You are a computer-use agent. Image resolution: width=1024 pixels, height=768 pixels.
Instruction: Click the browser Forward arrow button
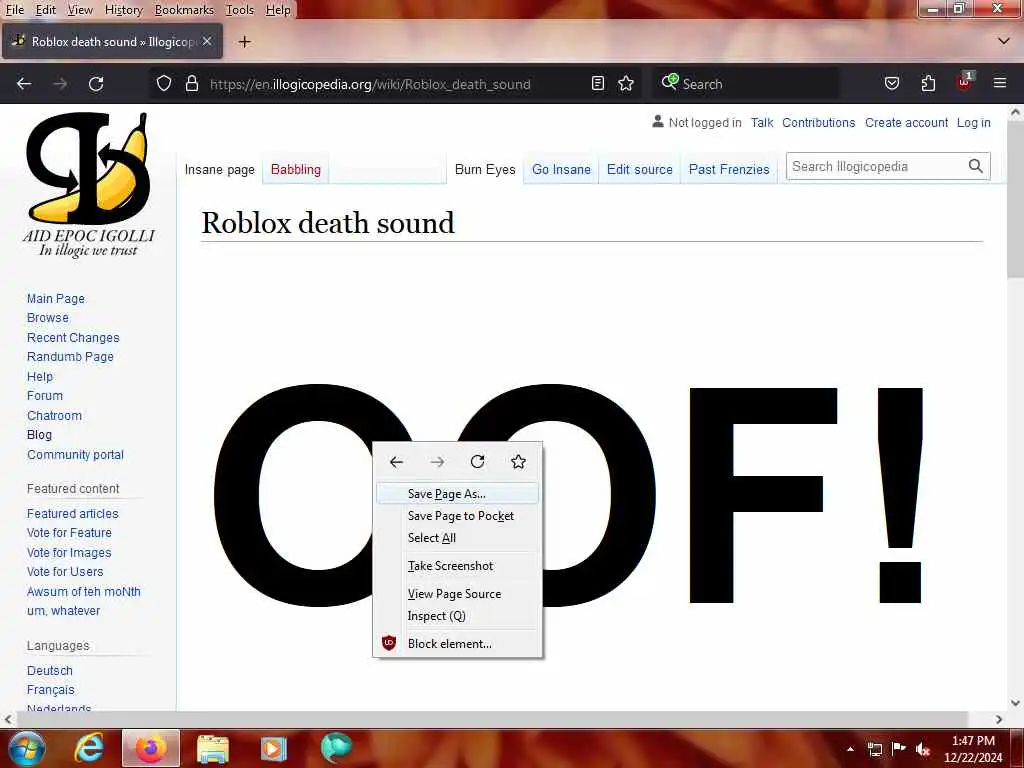[60, 84]
